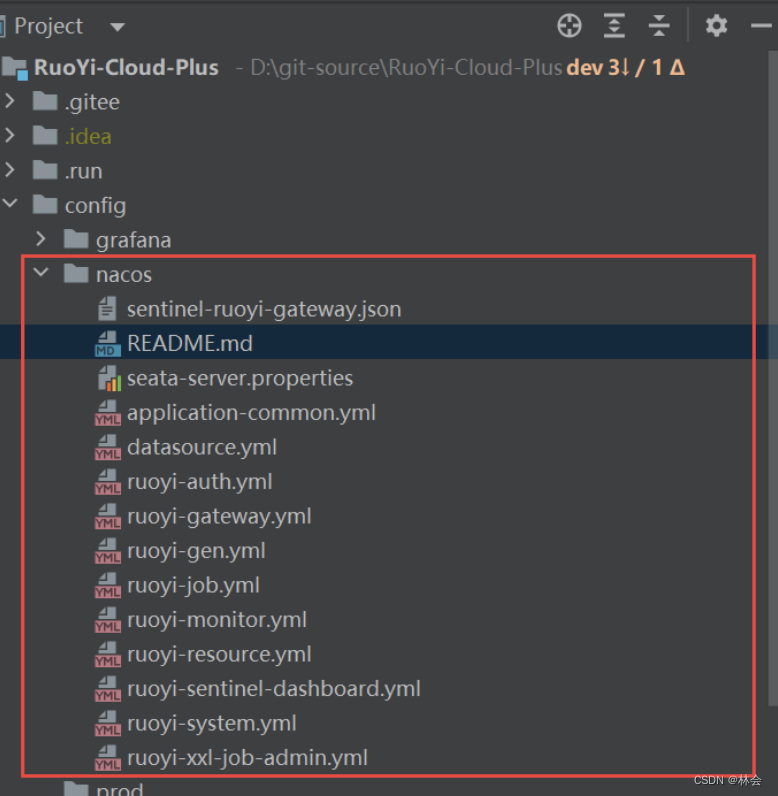Screen dimensions: 778x796
Task: Click the properties icon for seata-server.properties
Action: (109, 378)
